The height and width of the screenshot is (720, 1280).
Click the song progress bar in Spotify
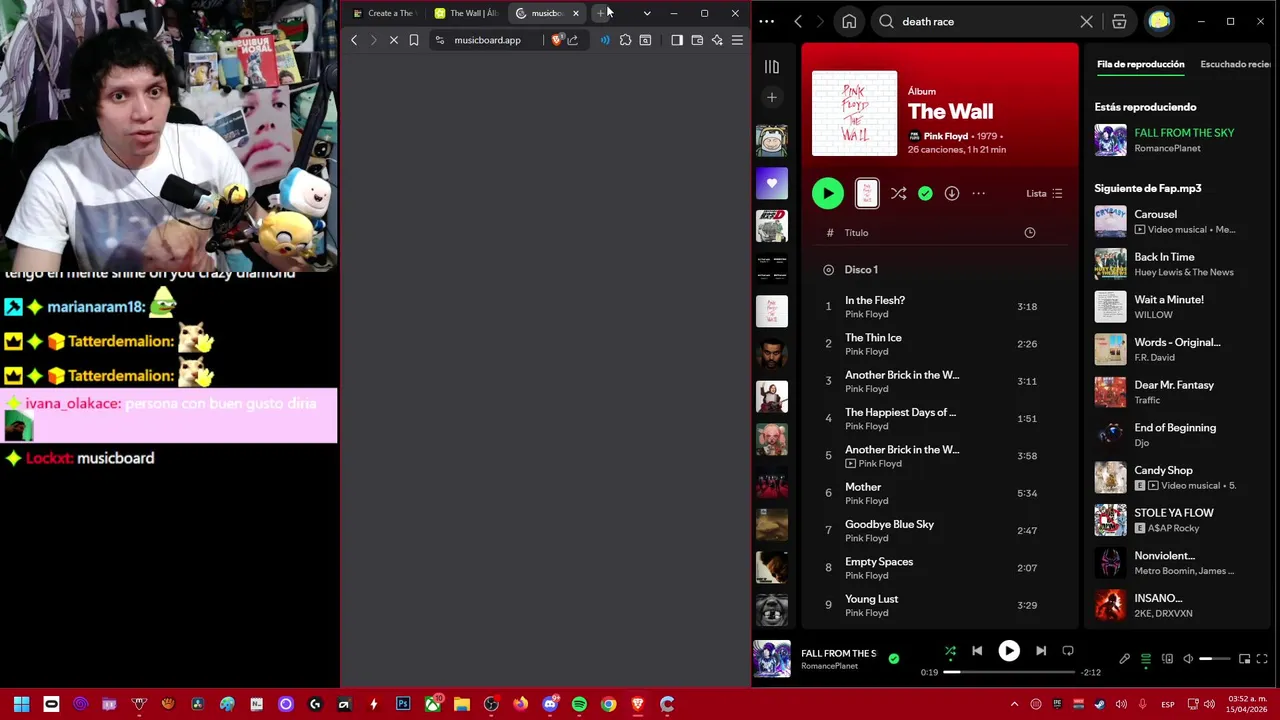pos(1009,672)
